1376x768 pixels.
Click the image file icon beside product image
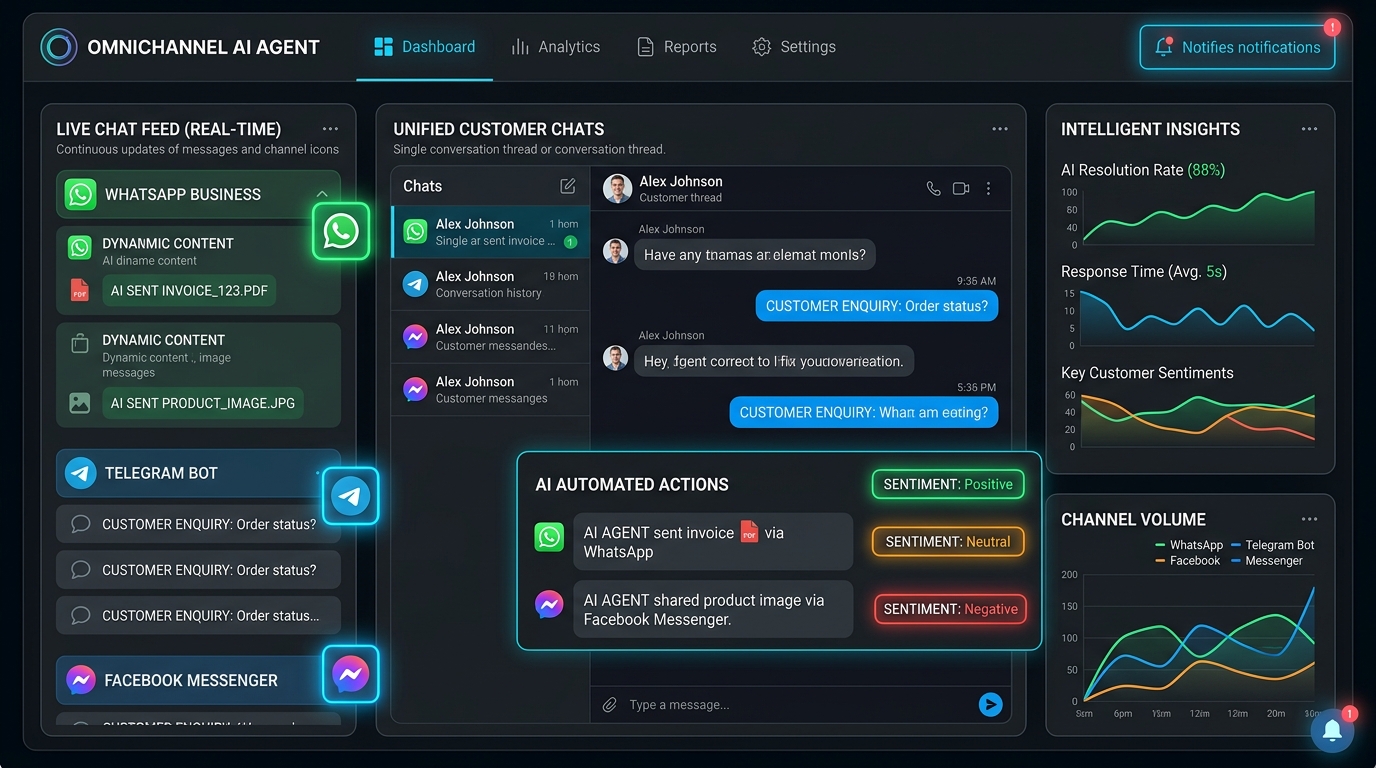pos(79,403)
